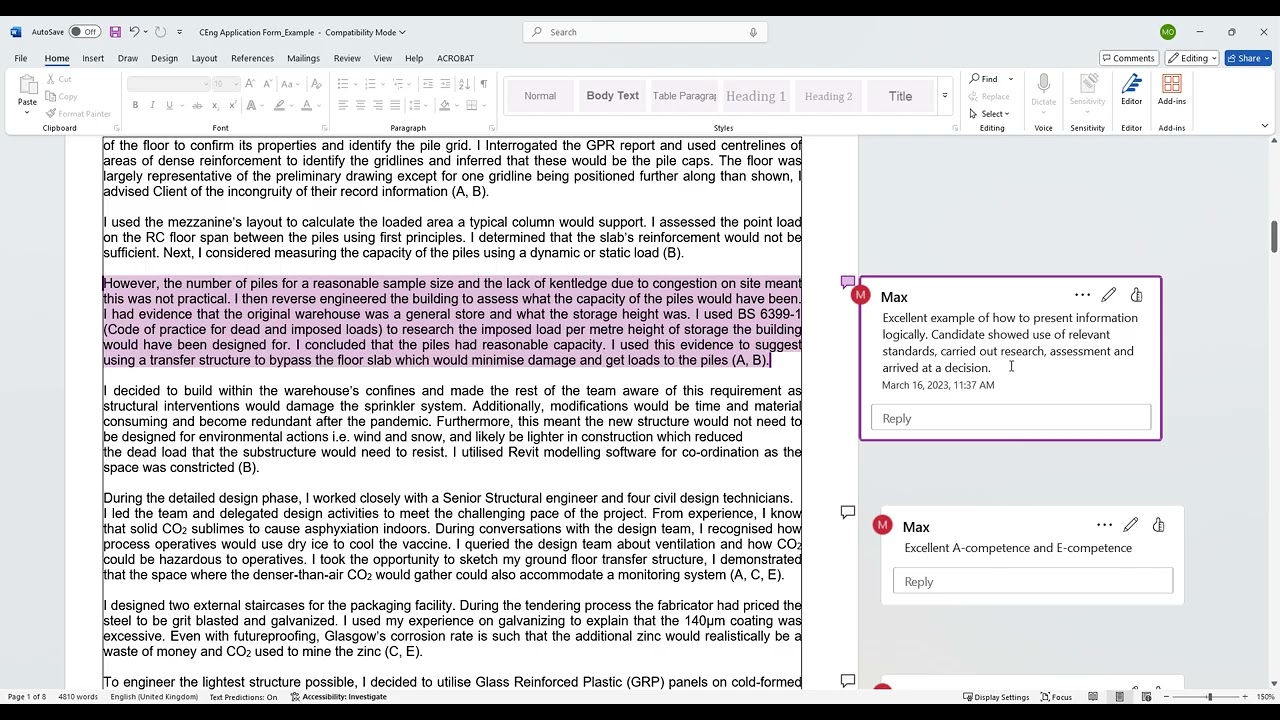
Task: Click the Numbering list icon
Action: 370,83
